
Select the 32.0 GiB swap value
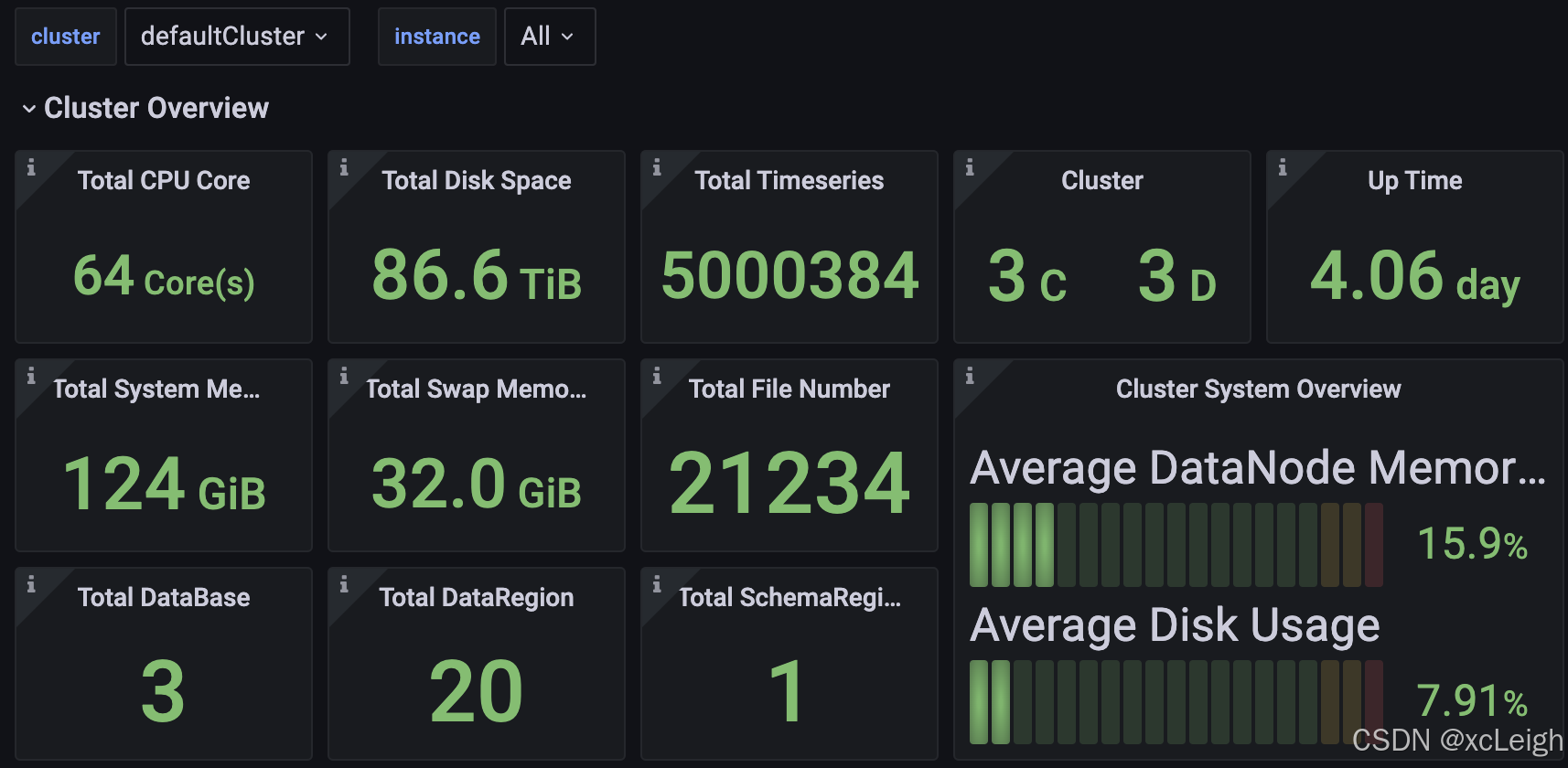(x=477, y=484)
